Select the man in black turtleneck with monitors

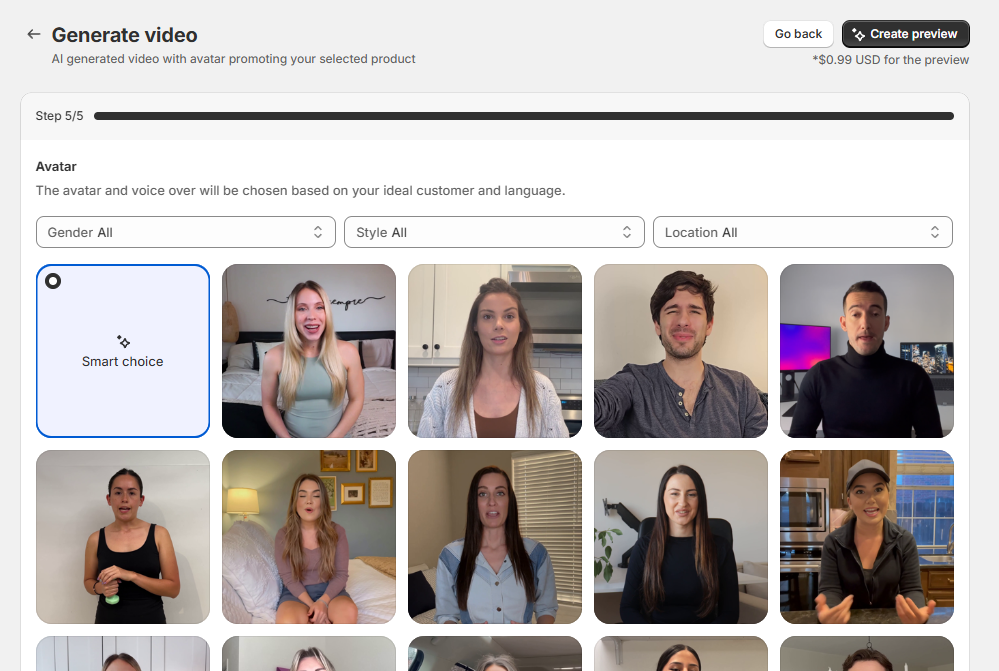(x=866, y=351)
